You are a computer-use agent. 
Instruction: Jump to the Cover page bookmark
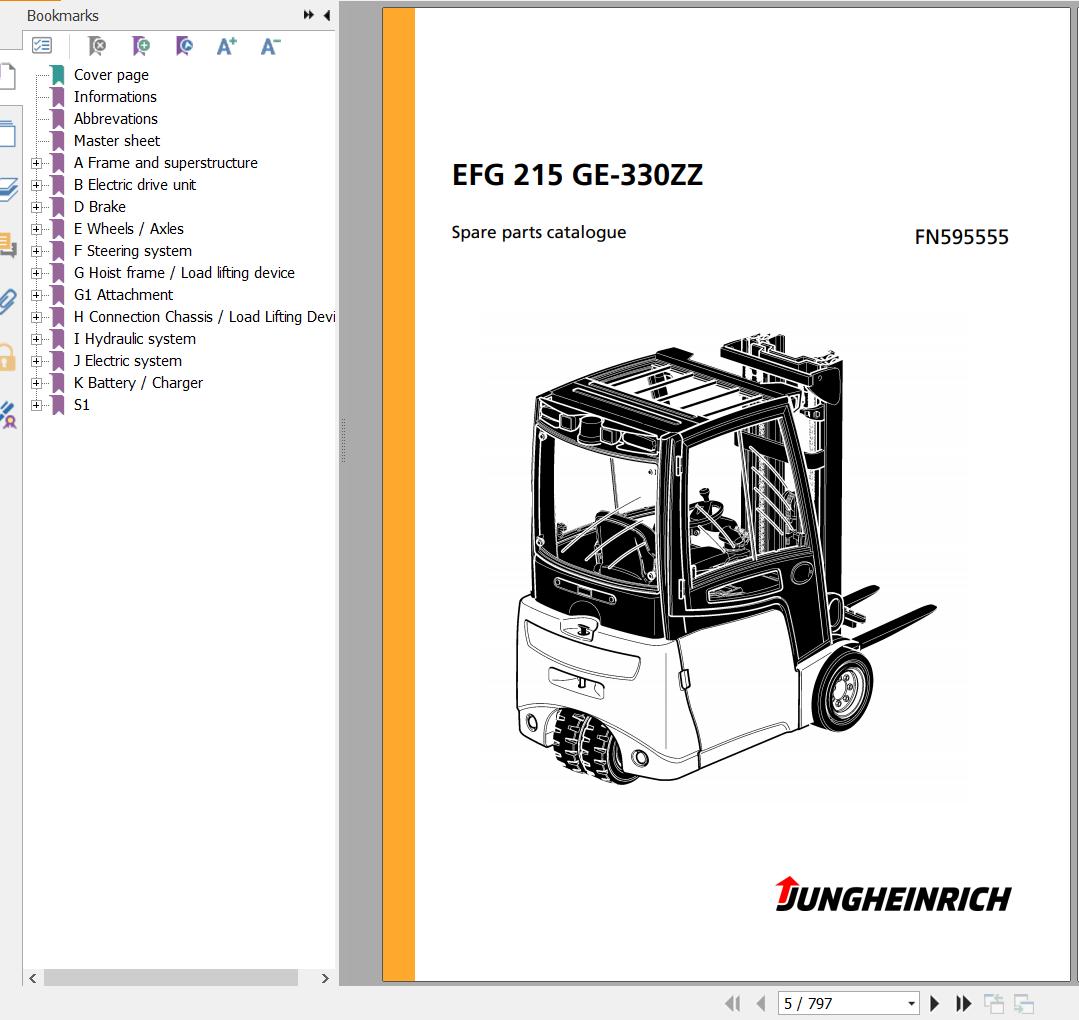[111, 75]
